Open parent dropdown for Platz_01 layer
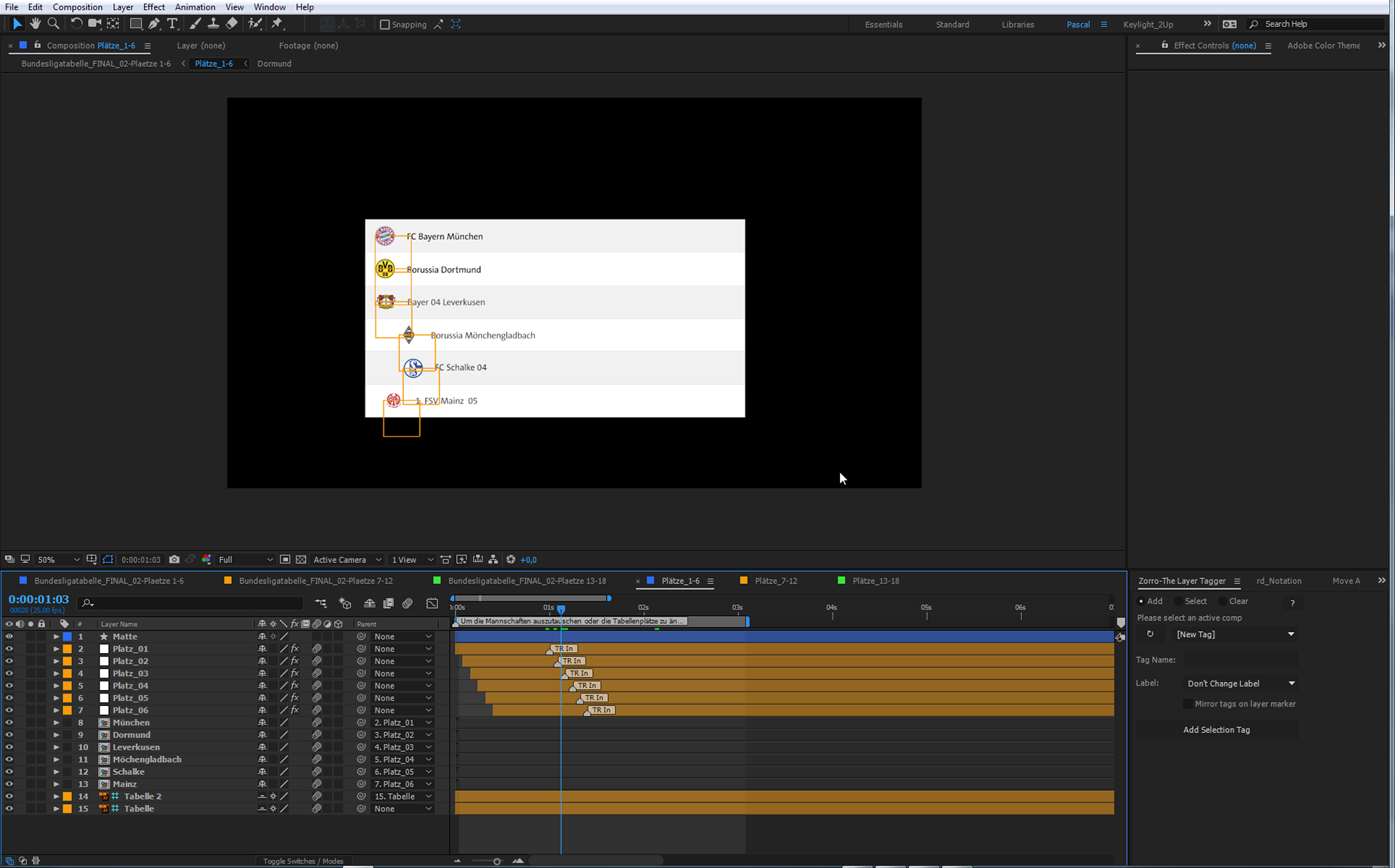 [x=403, y=649]
